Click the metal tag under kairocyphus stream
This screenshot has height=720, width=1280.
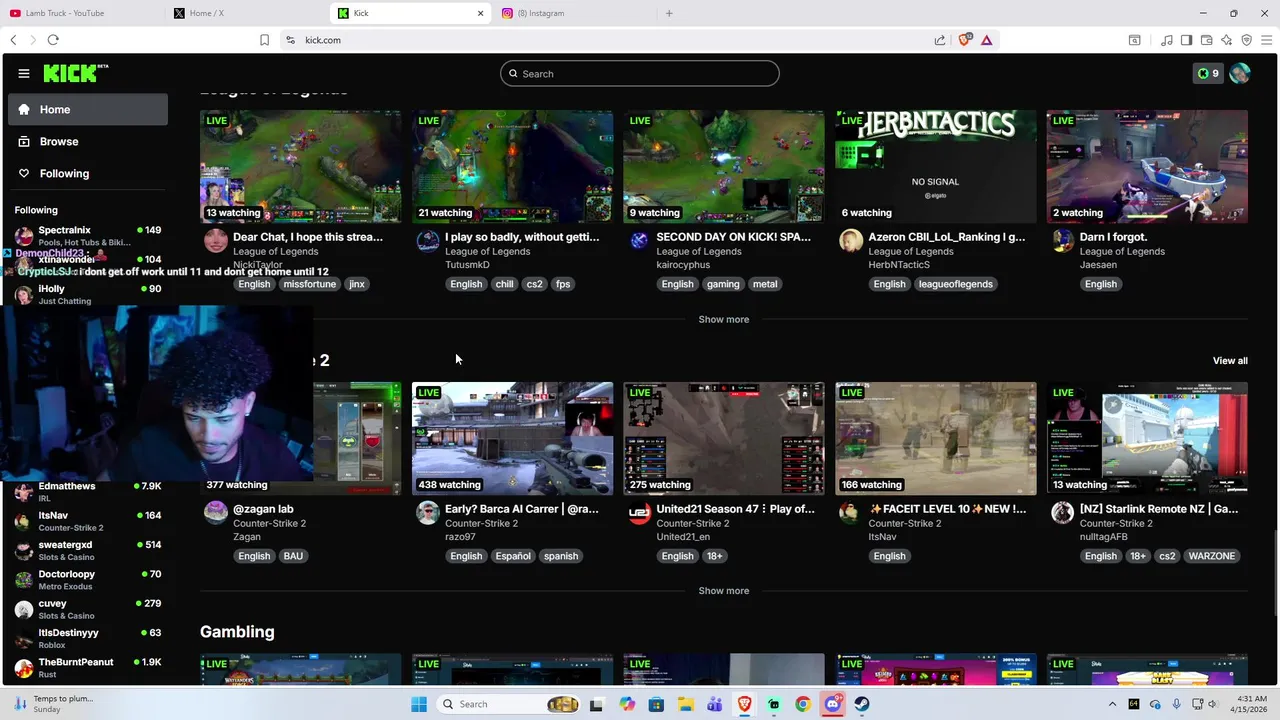pyautogui.click(x=765, y=284)
